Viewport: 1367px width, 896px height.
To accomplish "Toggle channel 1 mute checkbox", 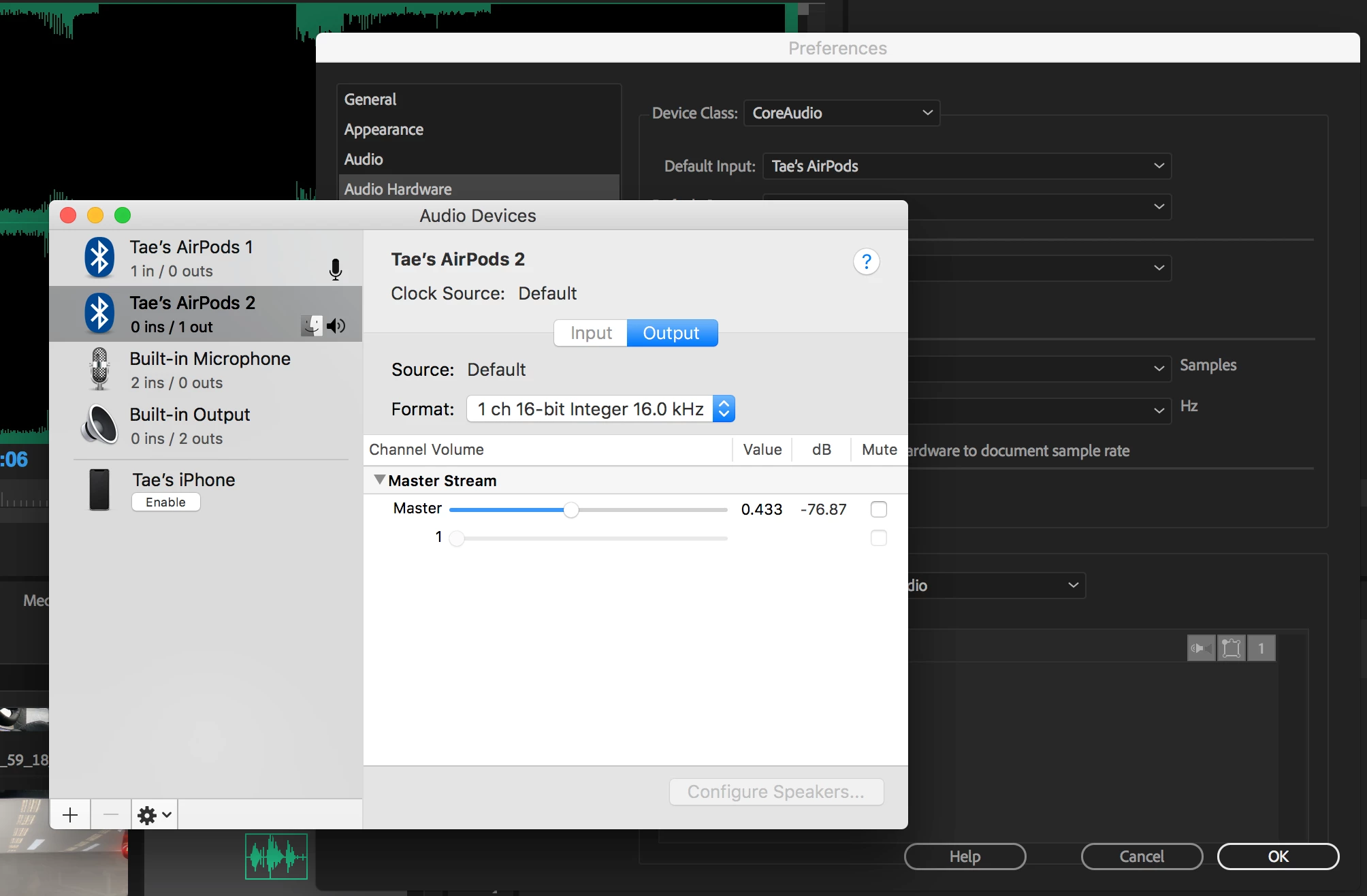I will pos(878,538).
